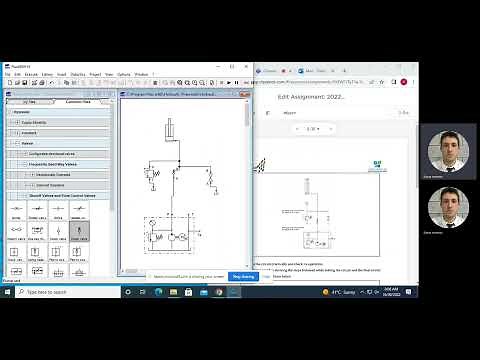Image resolution: width=480 pixels, height=360 pixels.
Task: Collapse the Valves library group
Action: [x=18, y=143]
